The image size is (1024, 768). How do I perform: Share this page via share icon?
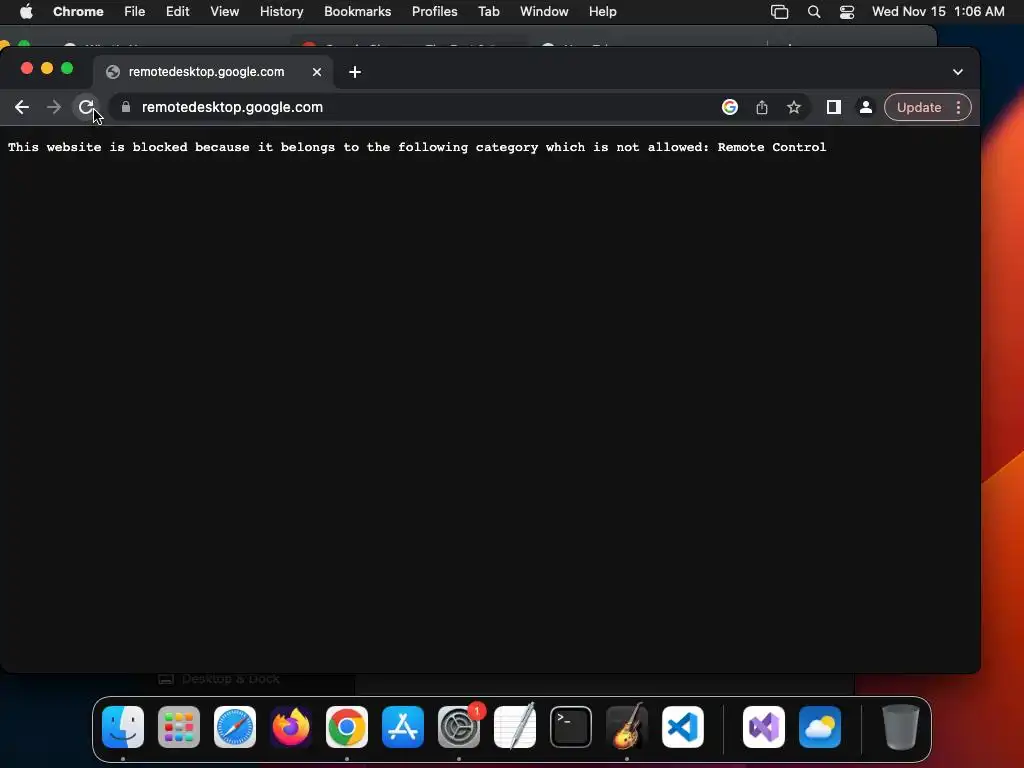coord(761,107)
